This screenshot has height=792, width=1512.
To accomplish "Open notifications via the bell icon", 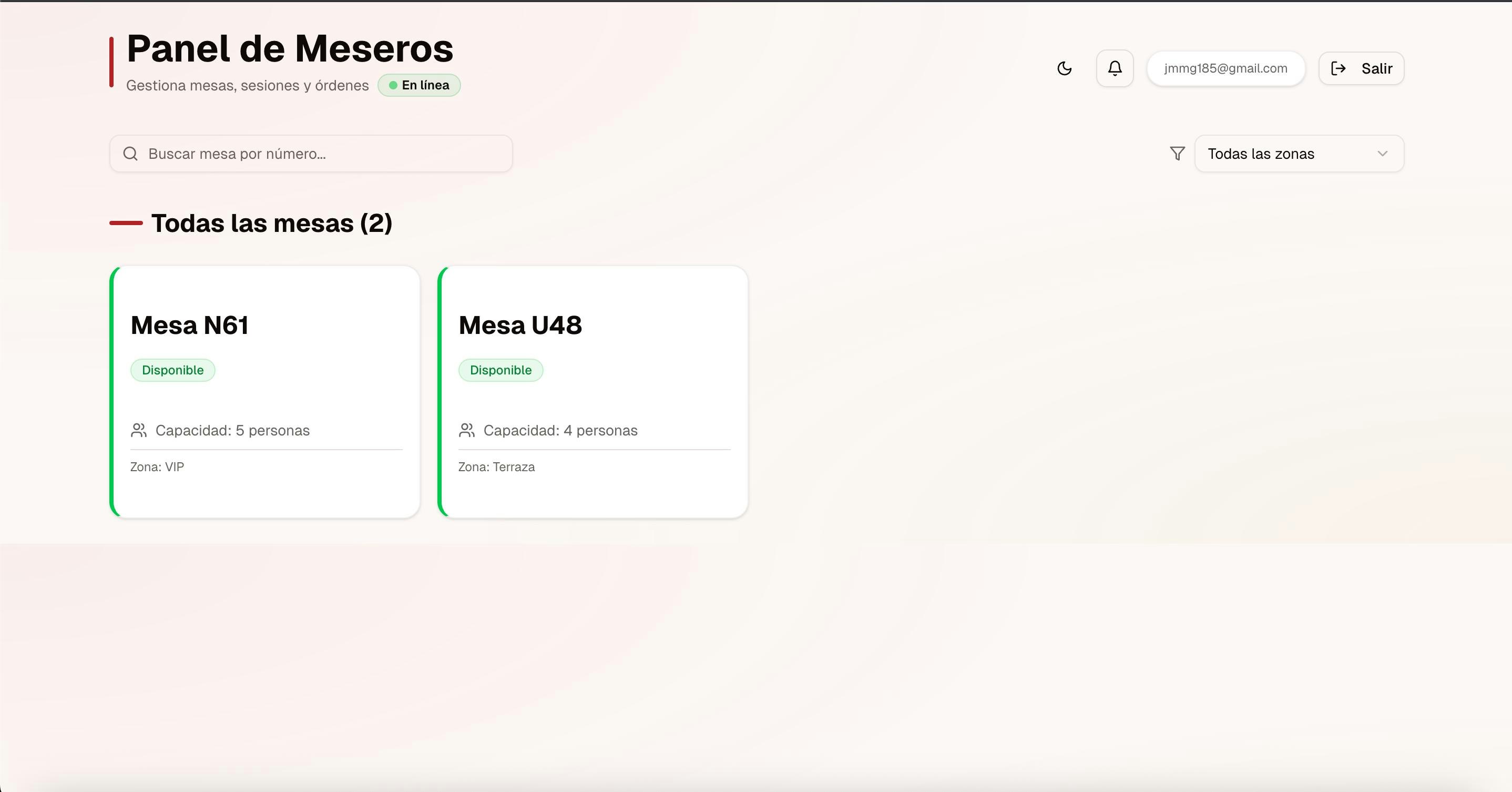I will coord(1115,68).
